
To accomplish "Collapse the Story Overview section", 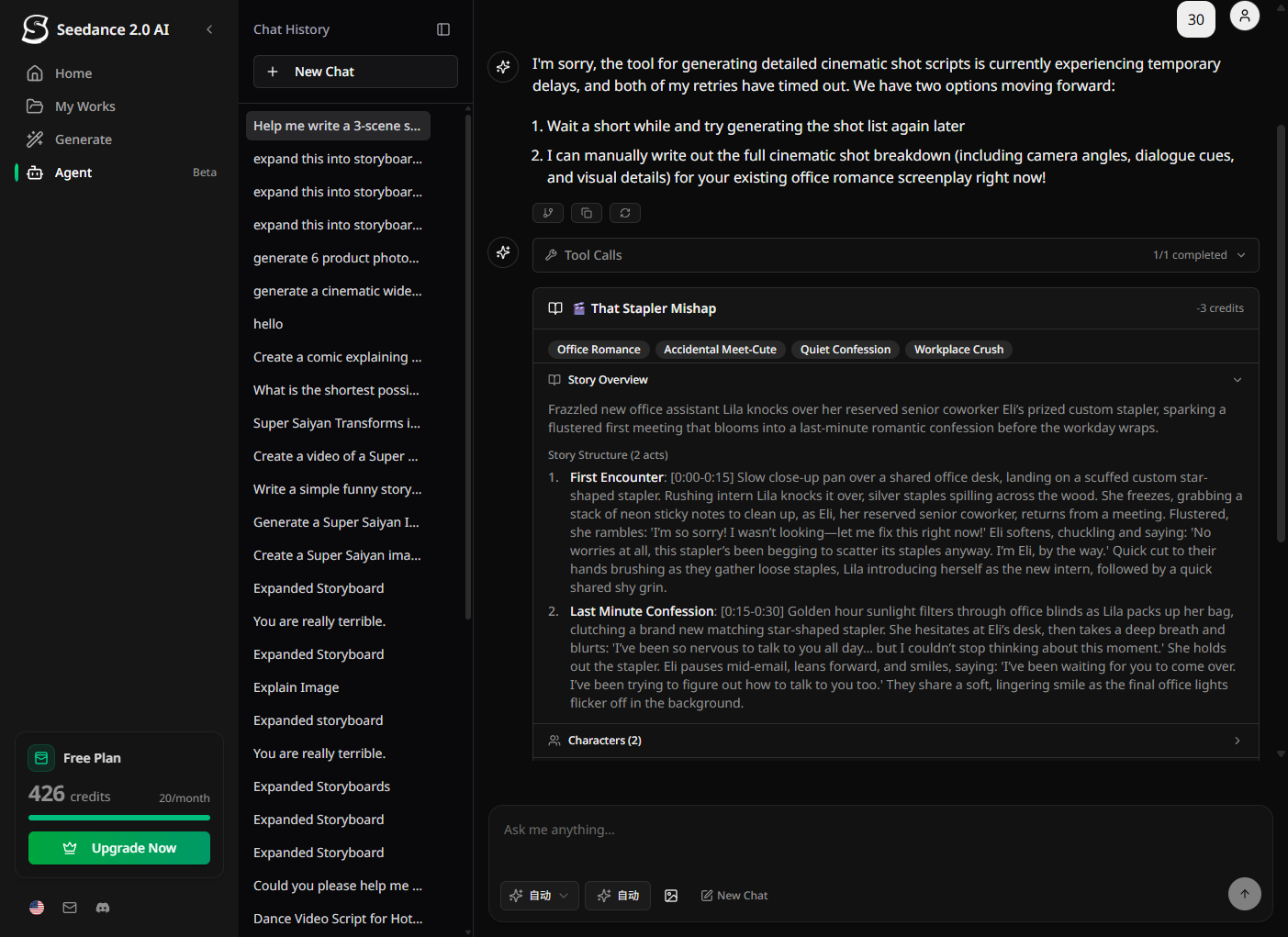I will 1237,380.
